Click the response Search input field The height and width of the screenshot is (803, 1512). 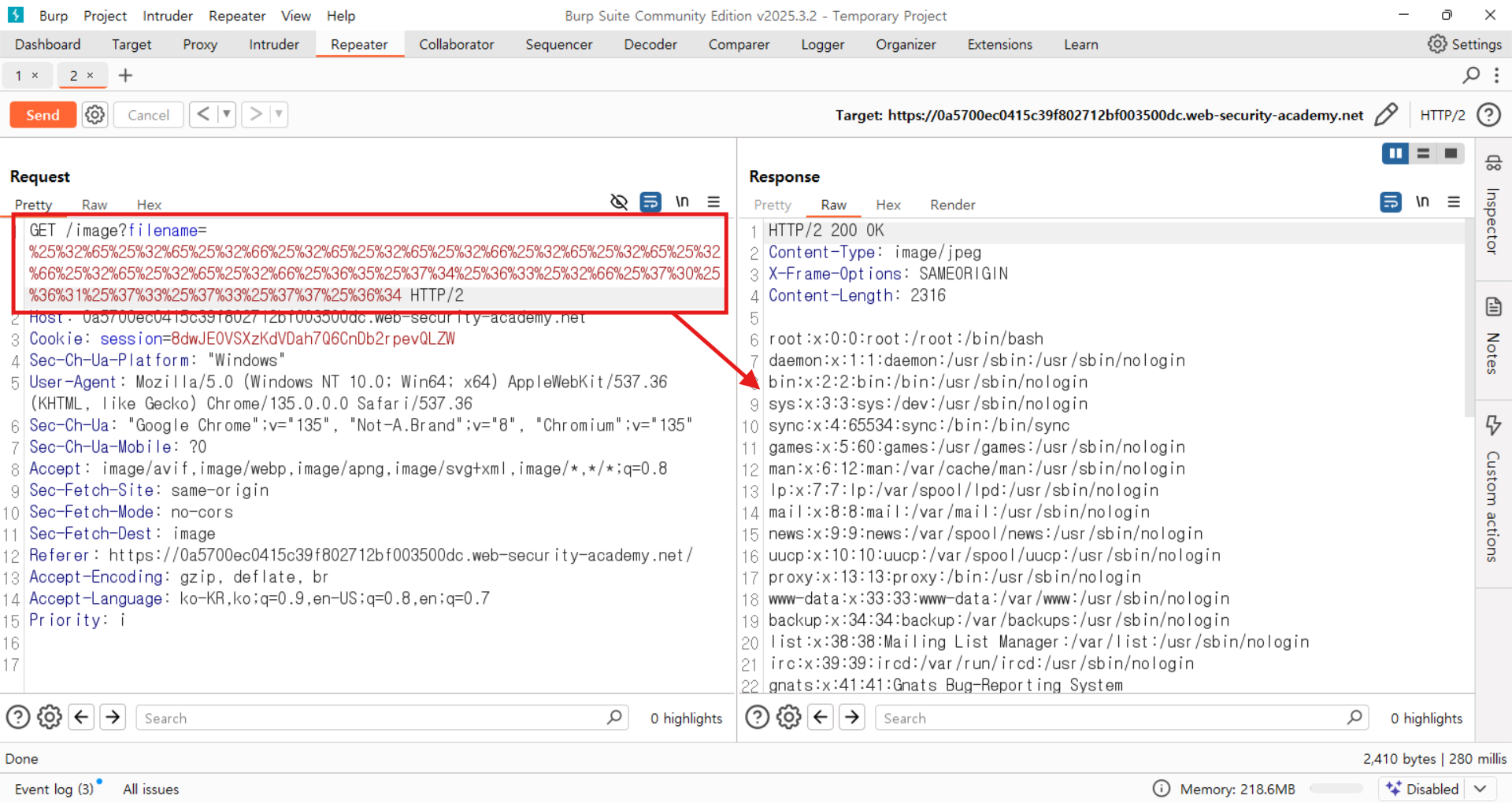(1121, 718)
